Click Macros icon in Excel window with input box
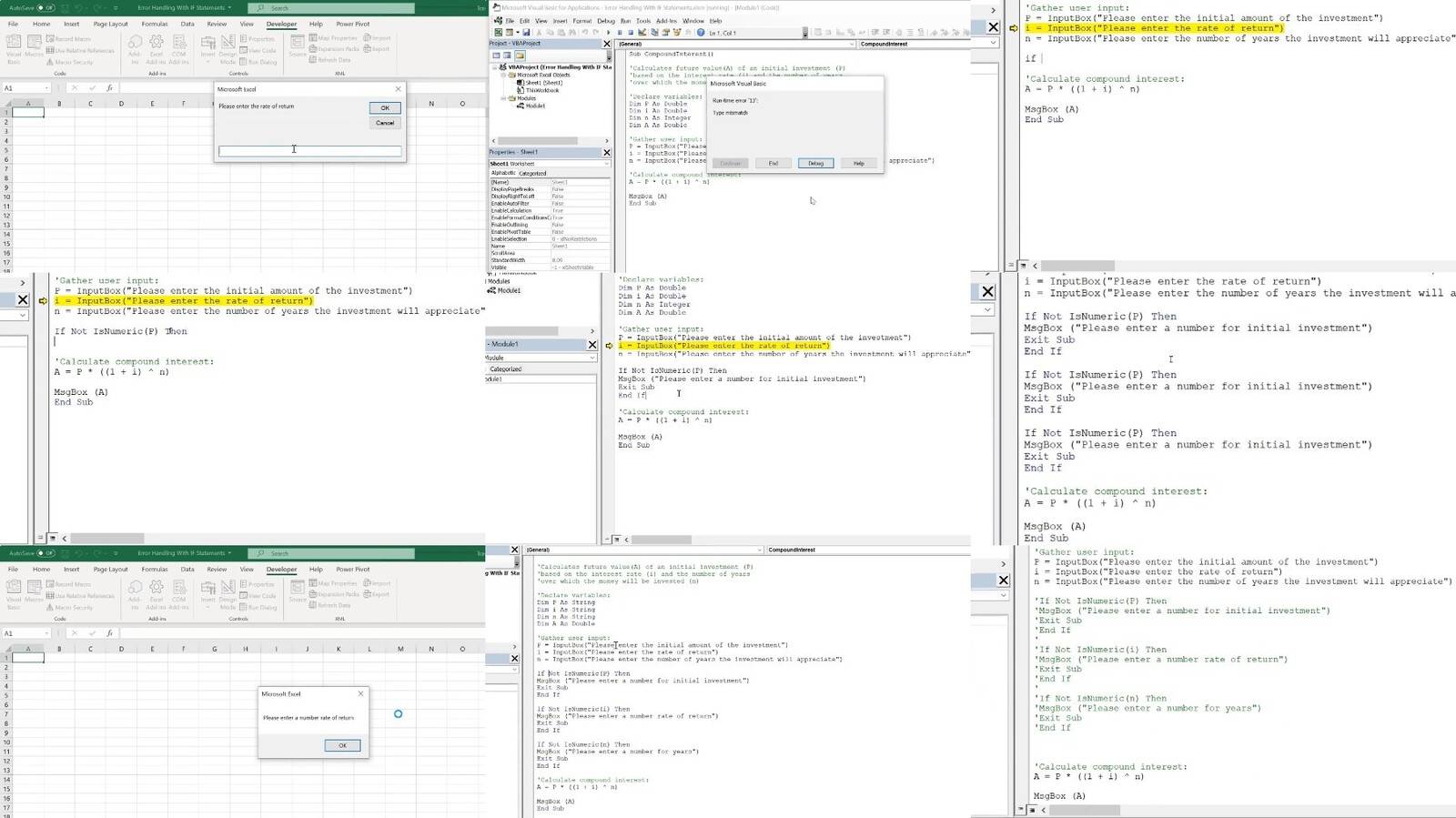The image size is (1456, 818). [x=34, y=47]
